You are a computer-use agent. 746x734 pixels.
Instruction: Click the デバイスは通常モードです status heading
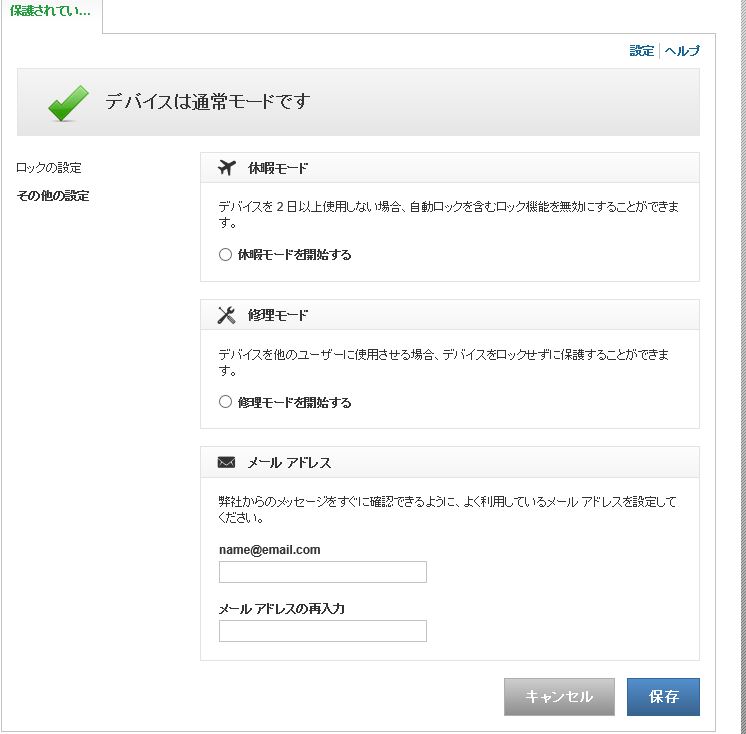208,102
